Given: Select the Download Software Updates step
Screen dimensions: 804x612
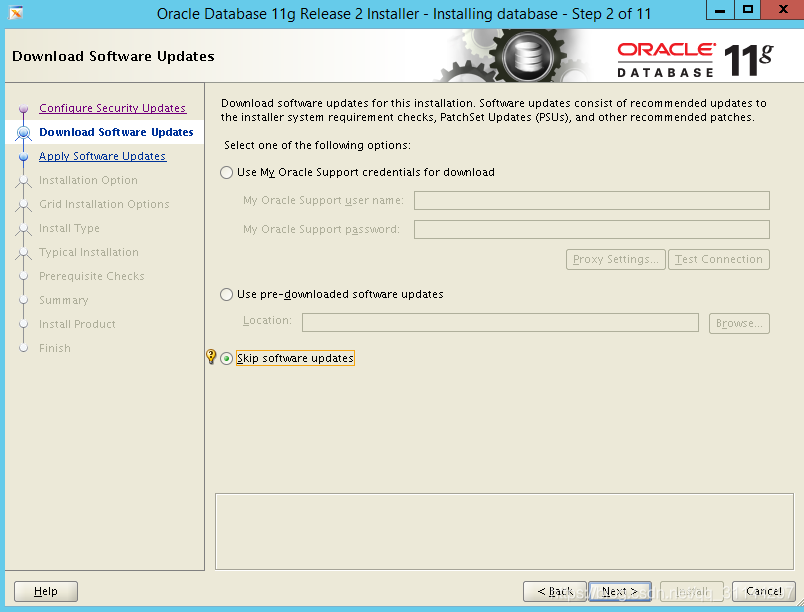Looking at the screenshot, I should [x=116, y=132].
